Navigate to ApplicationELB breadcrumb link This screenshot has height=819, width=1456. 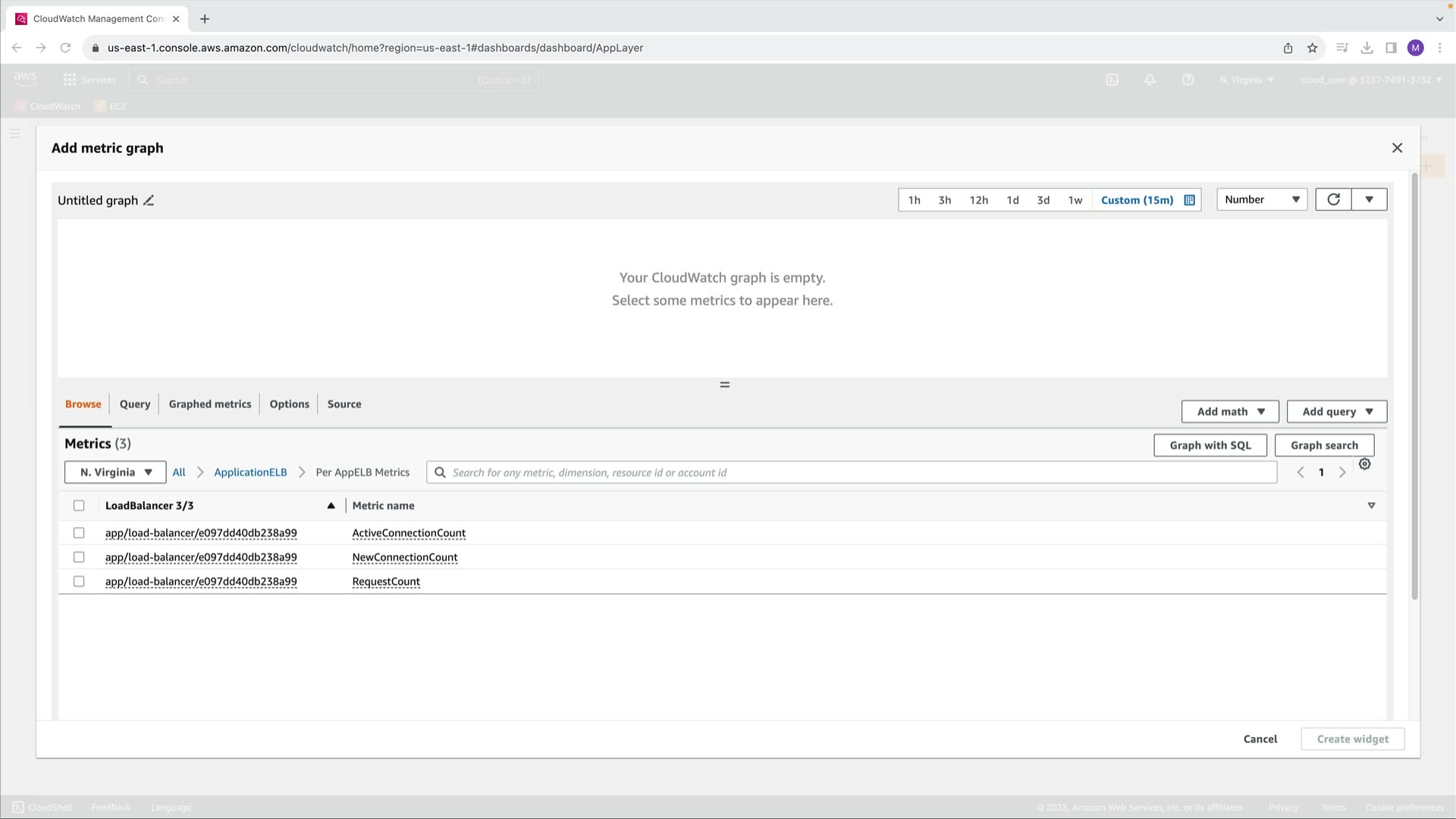250,472
